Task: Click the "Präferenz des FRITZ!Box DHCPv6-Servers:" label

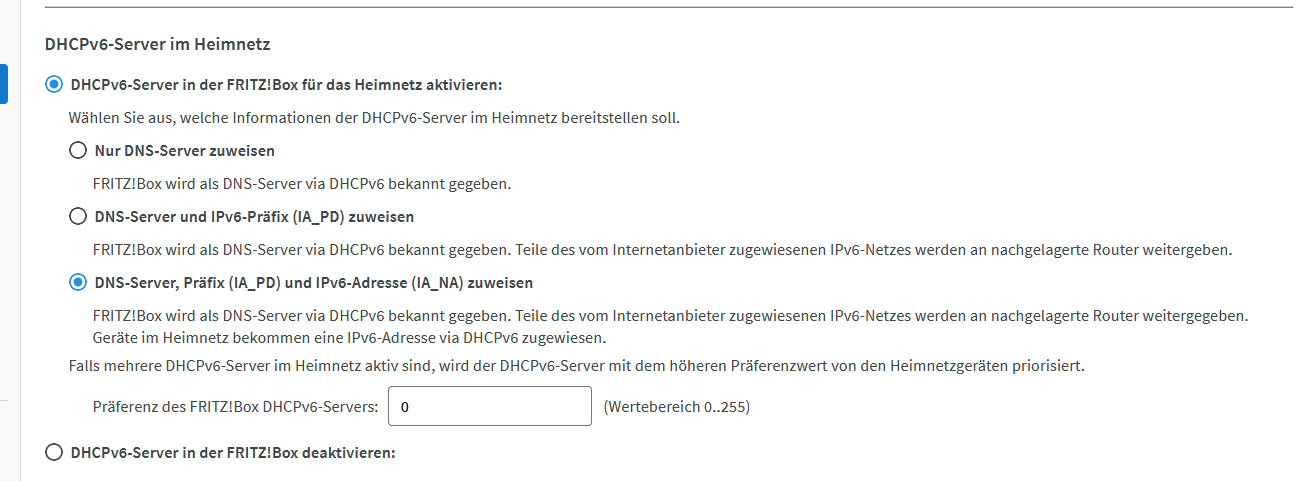Action: [235, 407]
